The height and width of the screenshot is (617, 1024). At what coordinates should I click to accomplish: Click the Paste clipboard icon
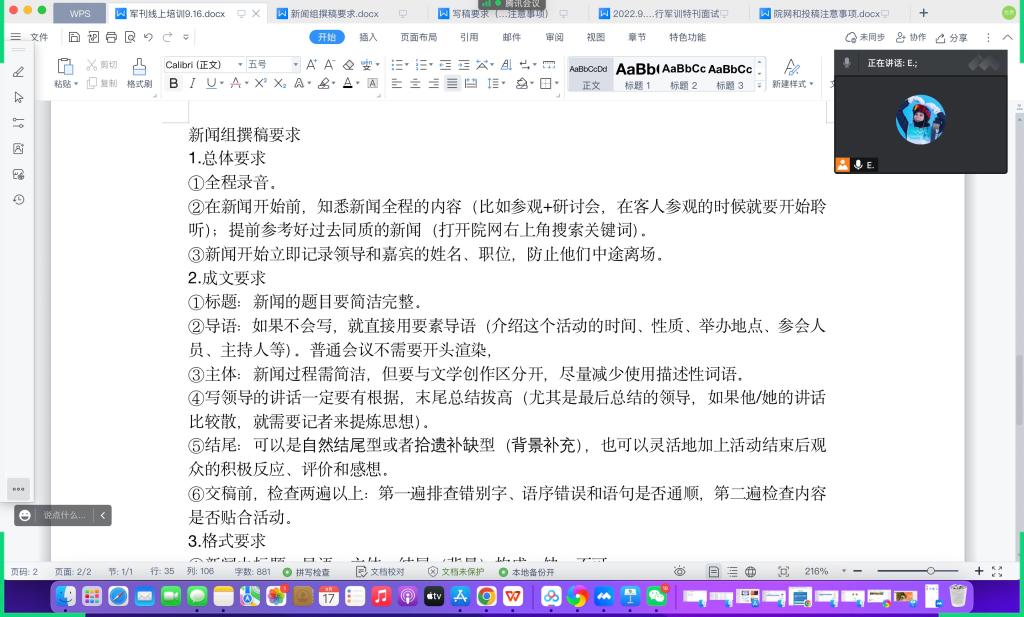[x=65, y=67]
